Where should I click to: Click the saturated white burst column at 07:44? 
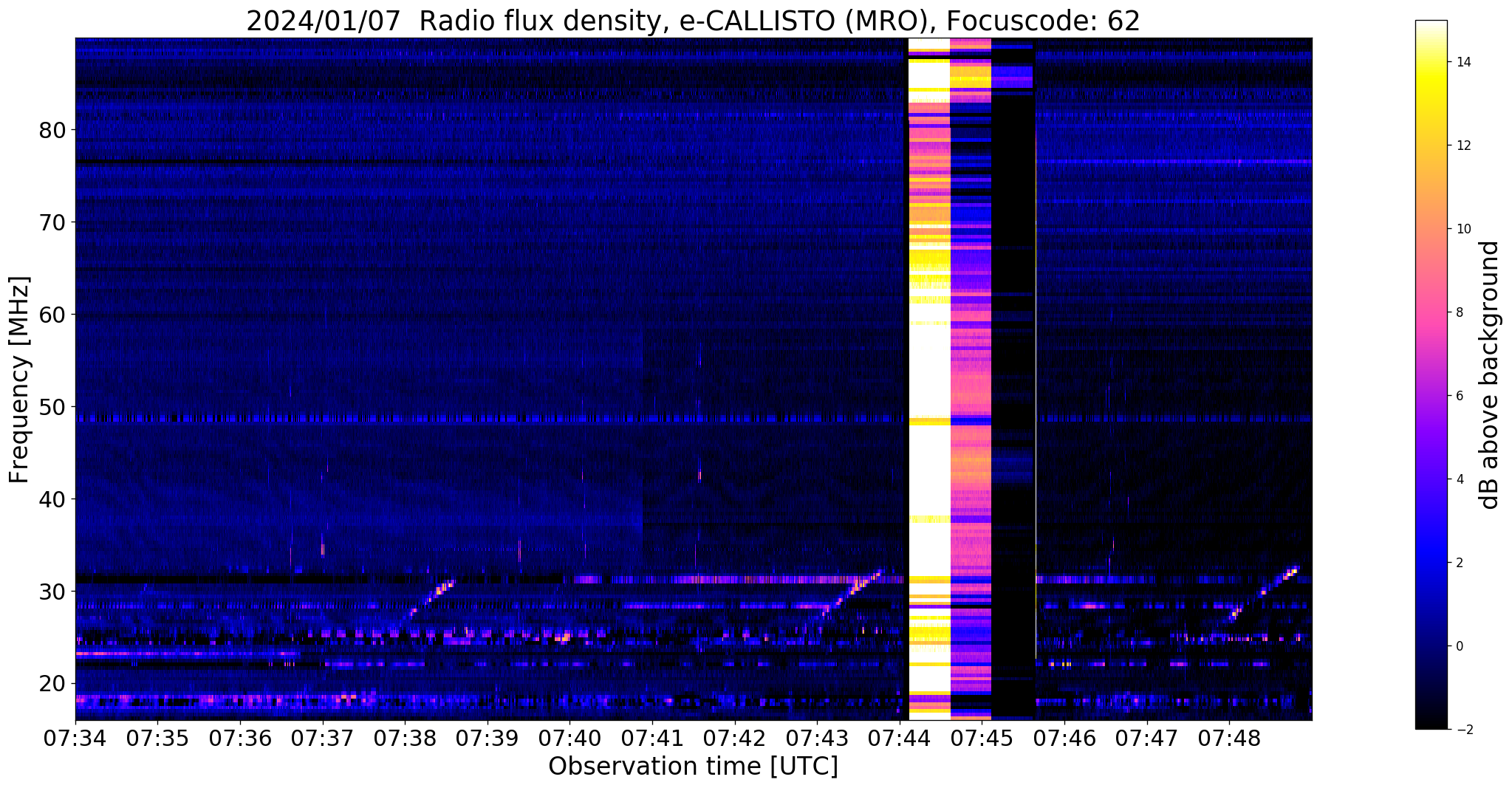[x=928, y=379]
